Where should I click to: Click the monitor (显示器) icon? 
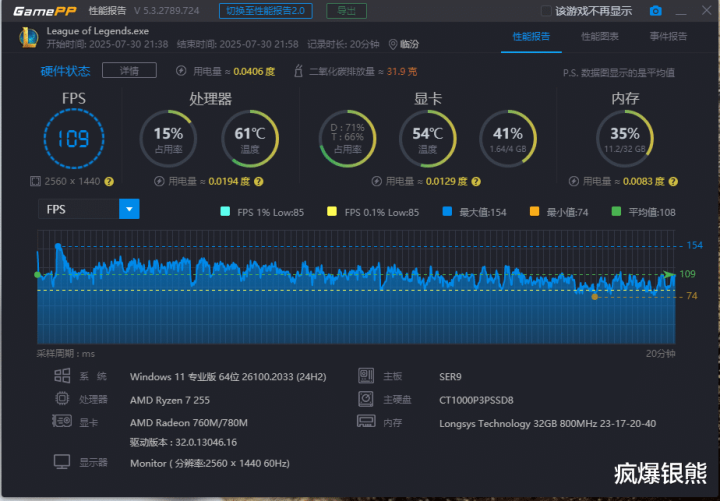point(62,462)
